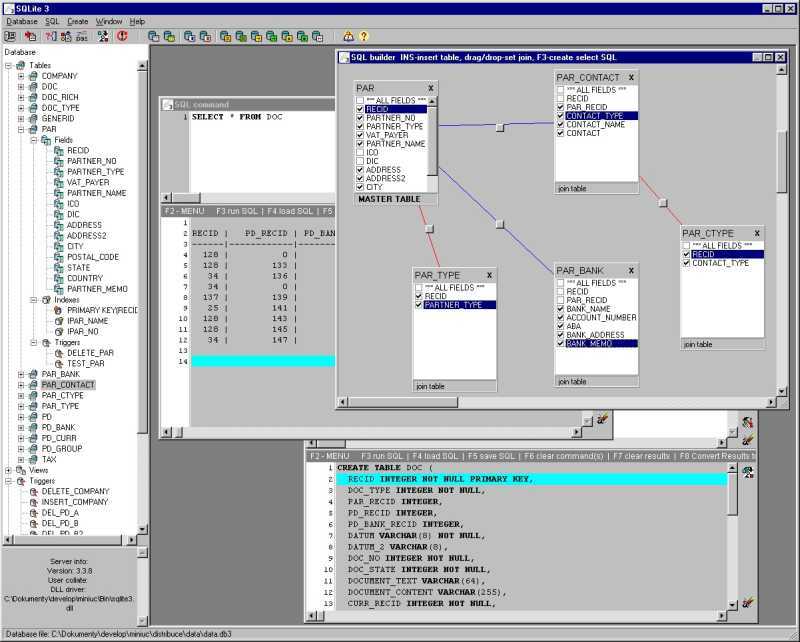Click the red stop-sign toolbar icon
This screenshot has width=800, height=642.
tap(122, 36)
